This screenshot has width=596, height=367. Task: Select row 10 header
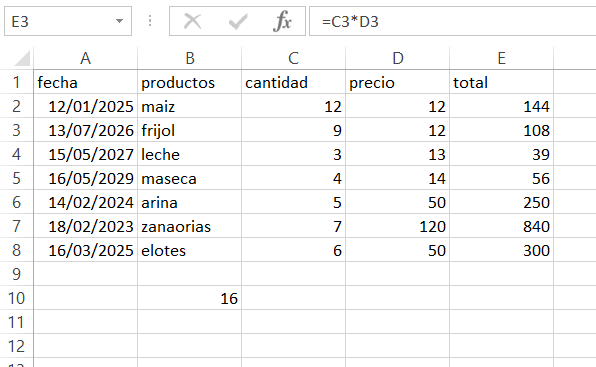[x=16, y=298]
